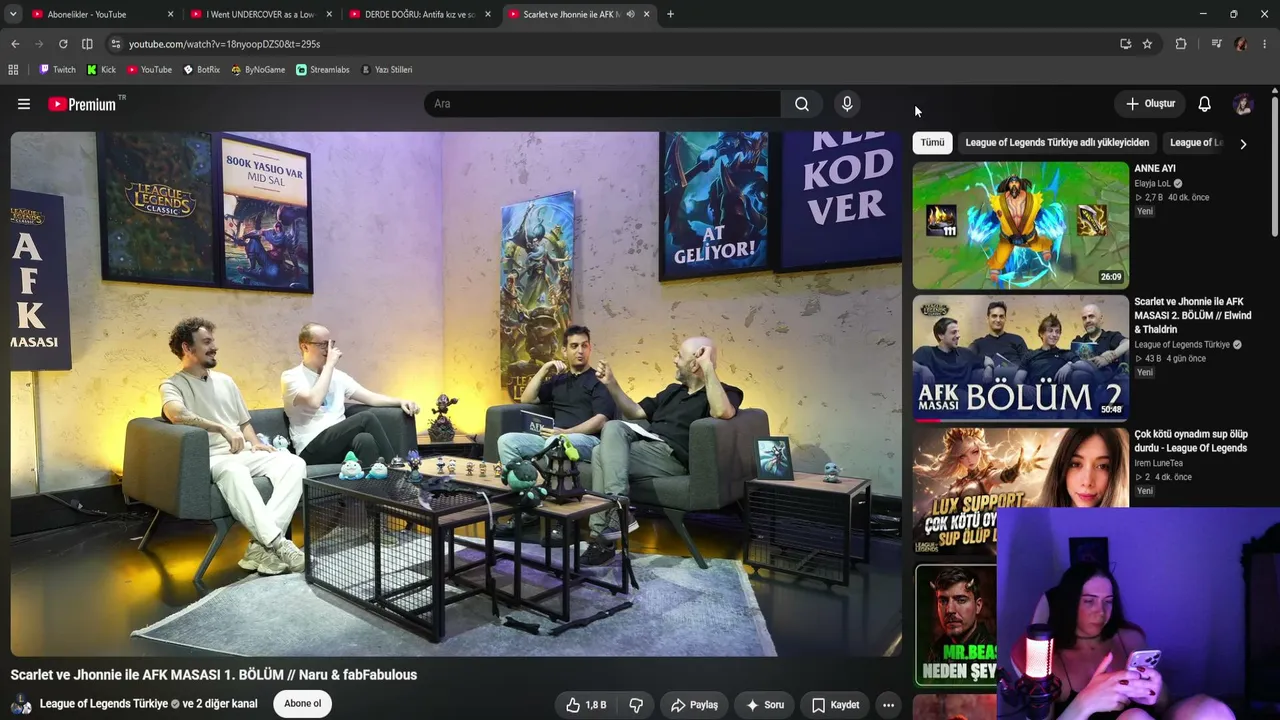This screenshot has width=1280, height=720.
Task: Open the YouTube account avatar menu
Action: (x=1243, y=104)
